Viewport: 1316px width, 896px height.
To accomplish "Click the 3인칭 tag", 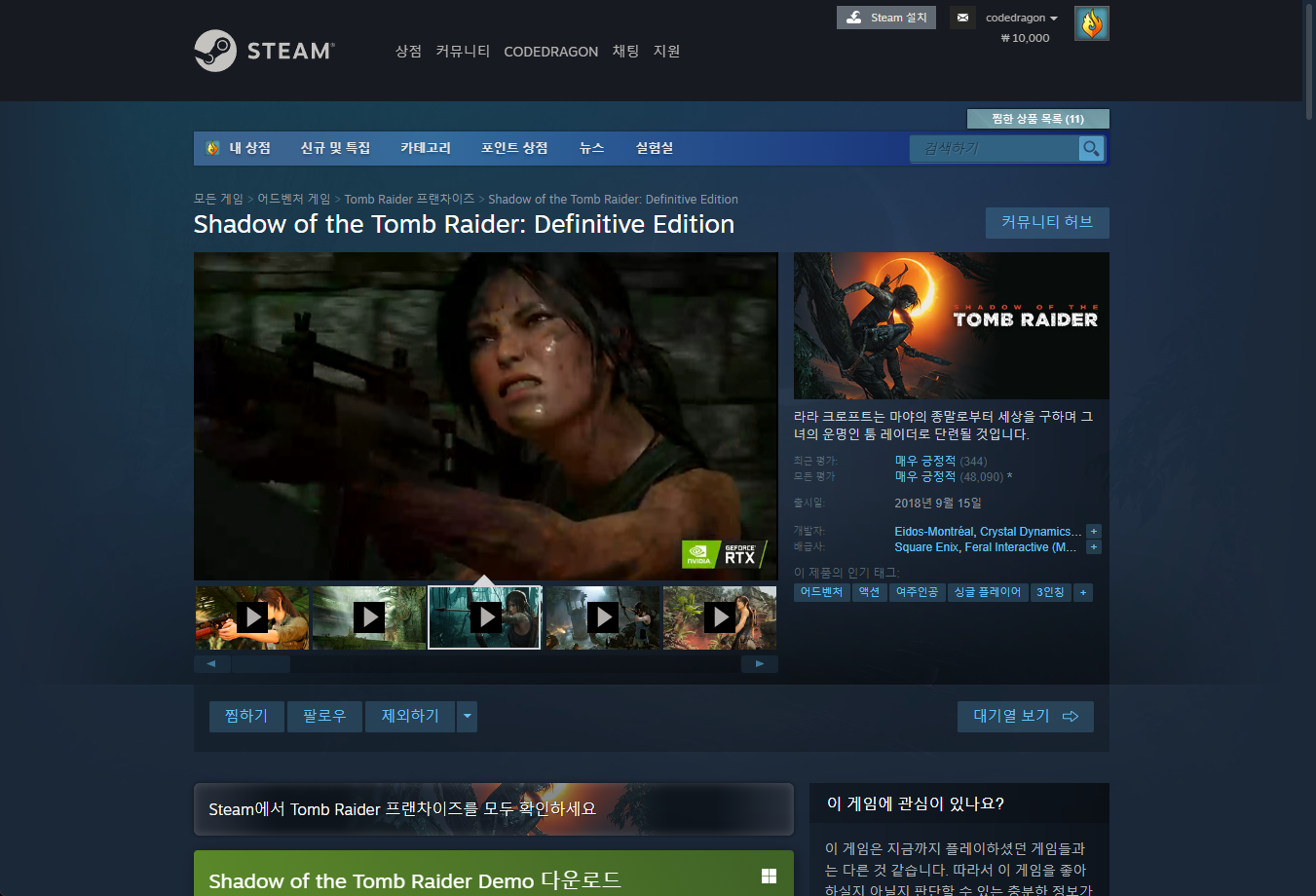I will 1050,592.
